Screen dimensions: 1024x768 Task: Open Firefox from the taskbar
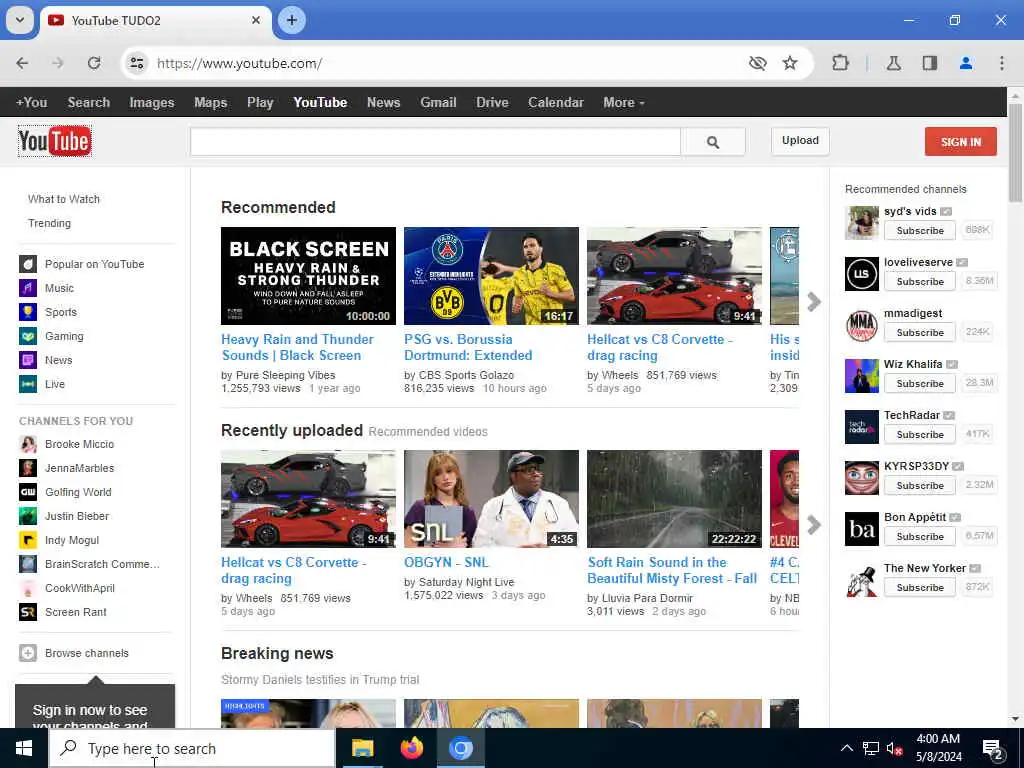(x=411, y=748)
